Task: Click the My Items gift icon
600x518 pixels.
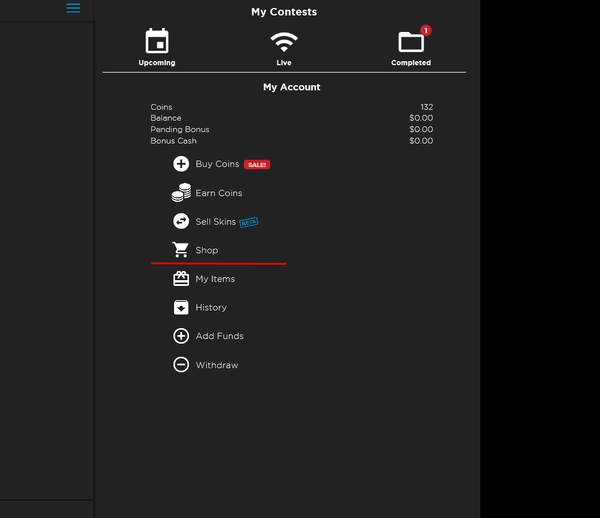Action: click(181, 279)
